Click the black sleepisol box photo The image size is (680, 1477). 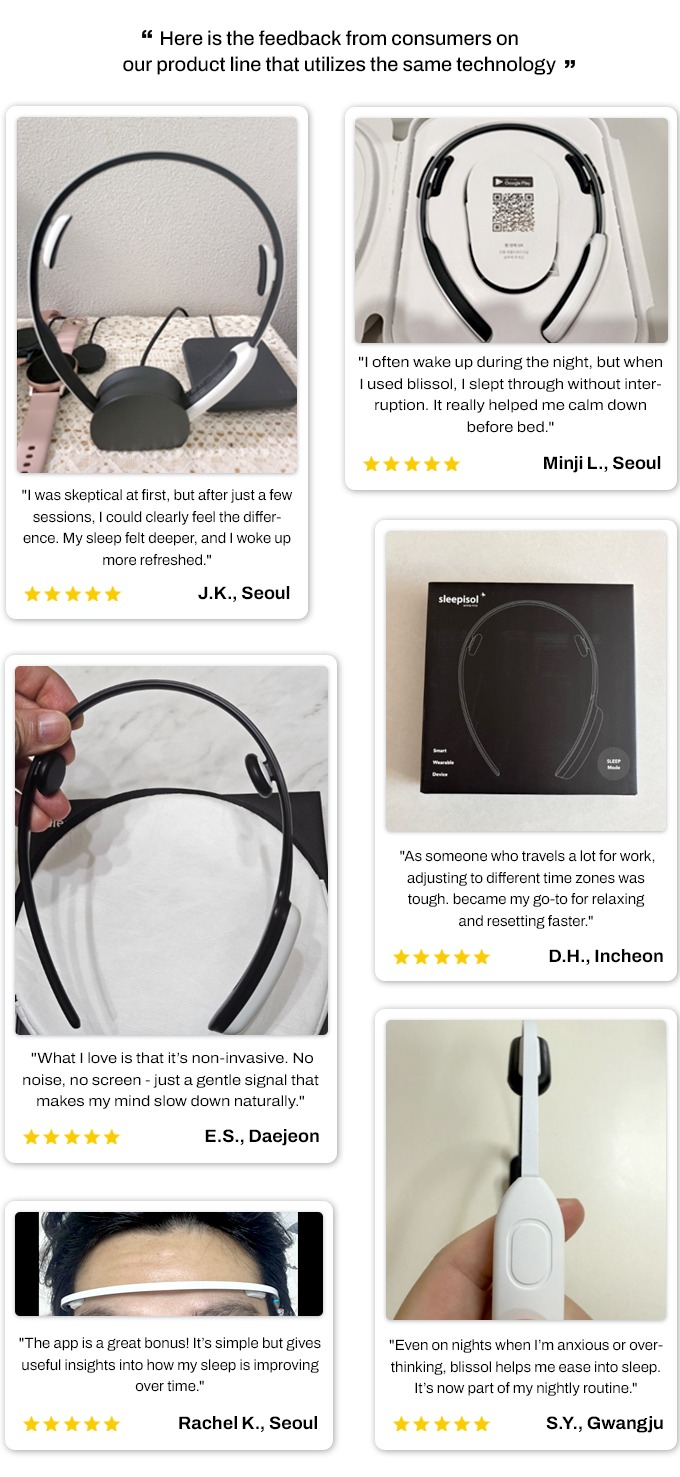click(x=526, y=681)
